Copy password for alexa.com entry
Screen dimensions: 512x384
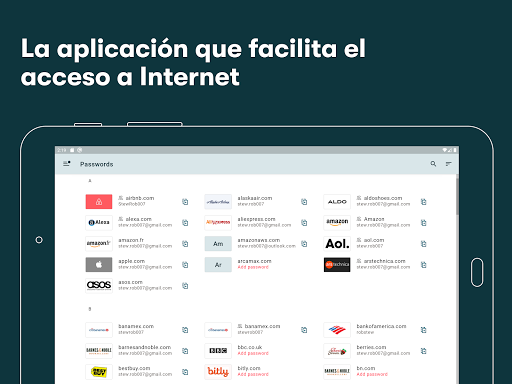185,223
